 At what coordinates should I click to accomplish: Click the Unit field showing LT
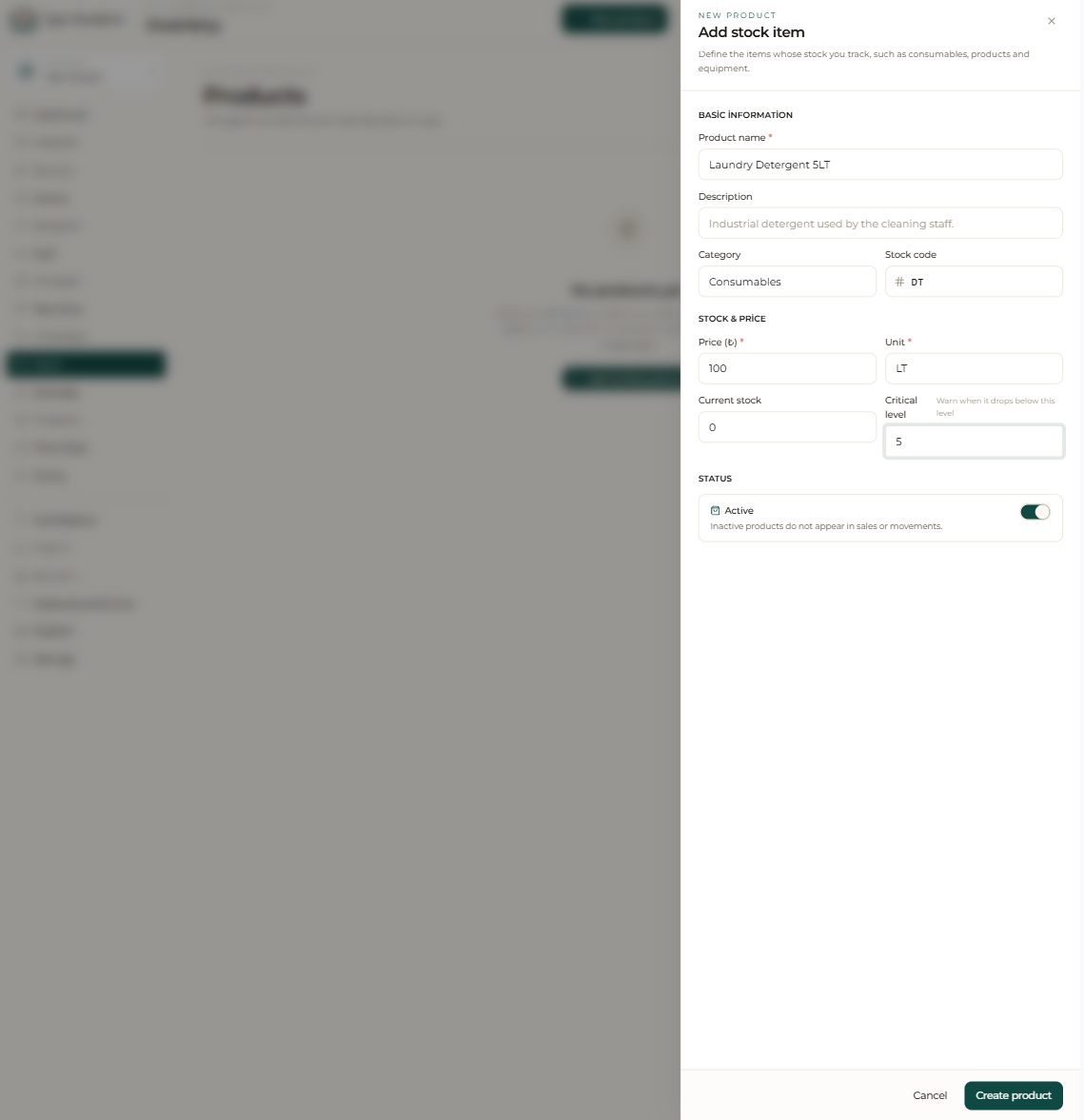click(x=974, y=368)
